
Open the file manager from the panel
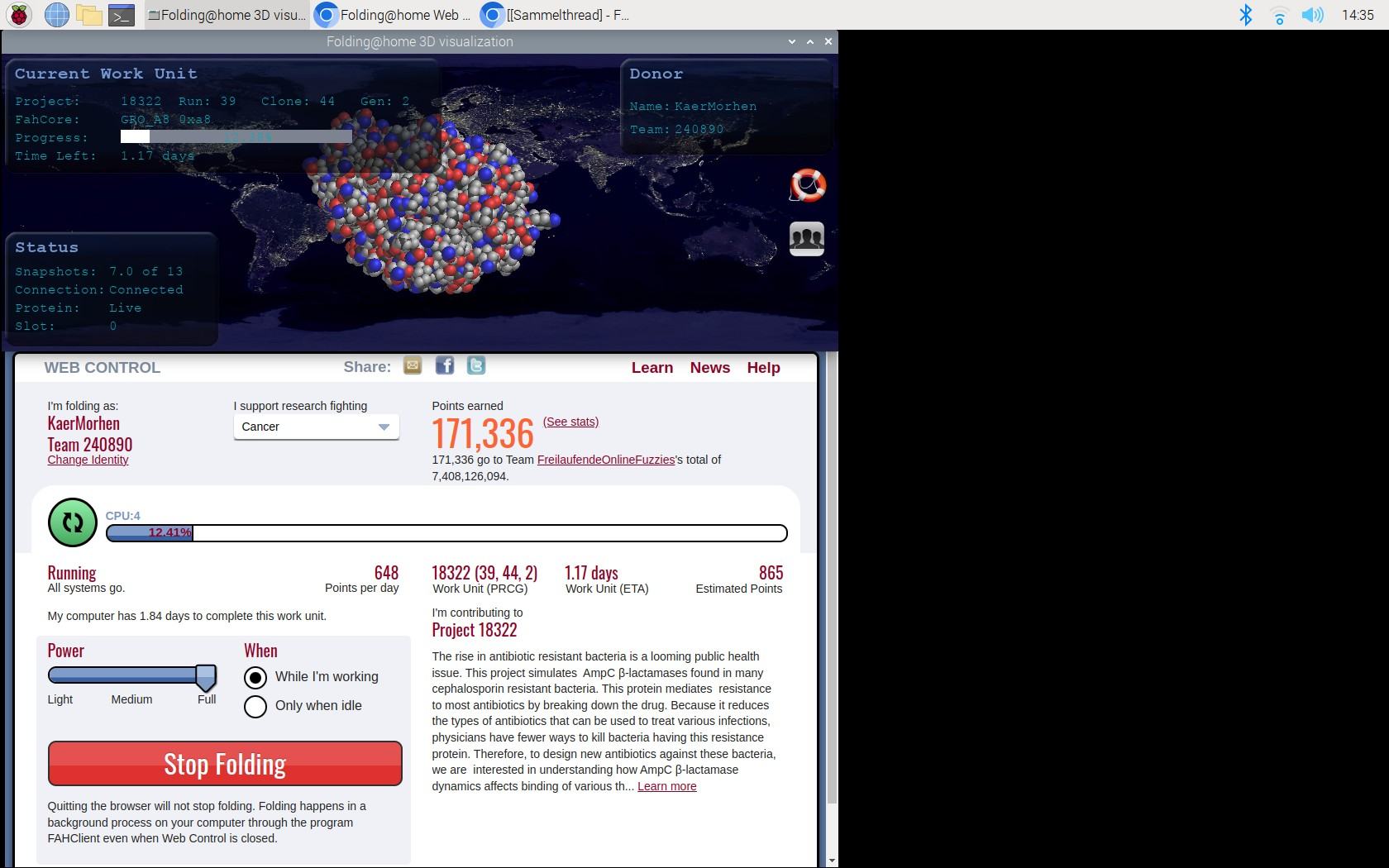[x=88, y=15]
